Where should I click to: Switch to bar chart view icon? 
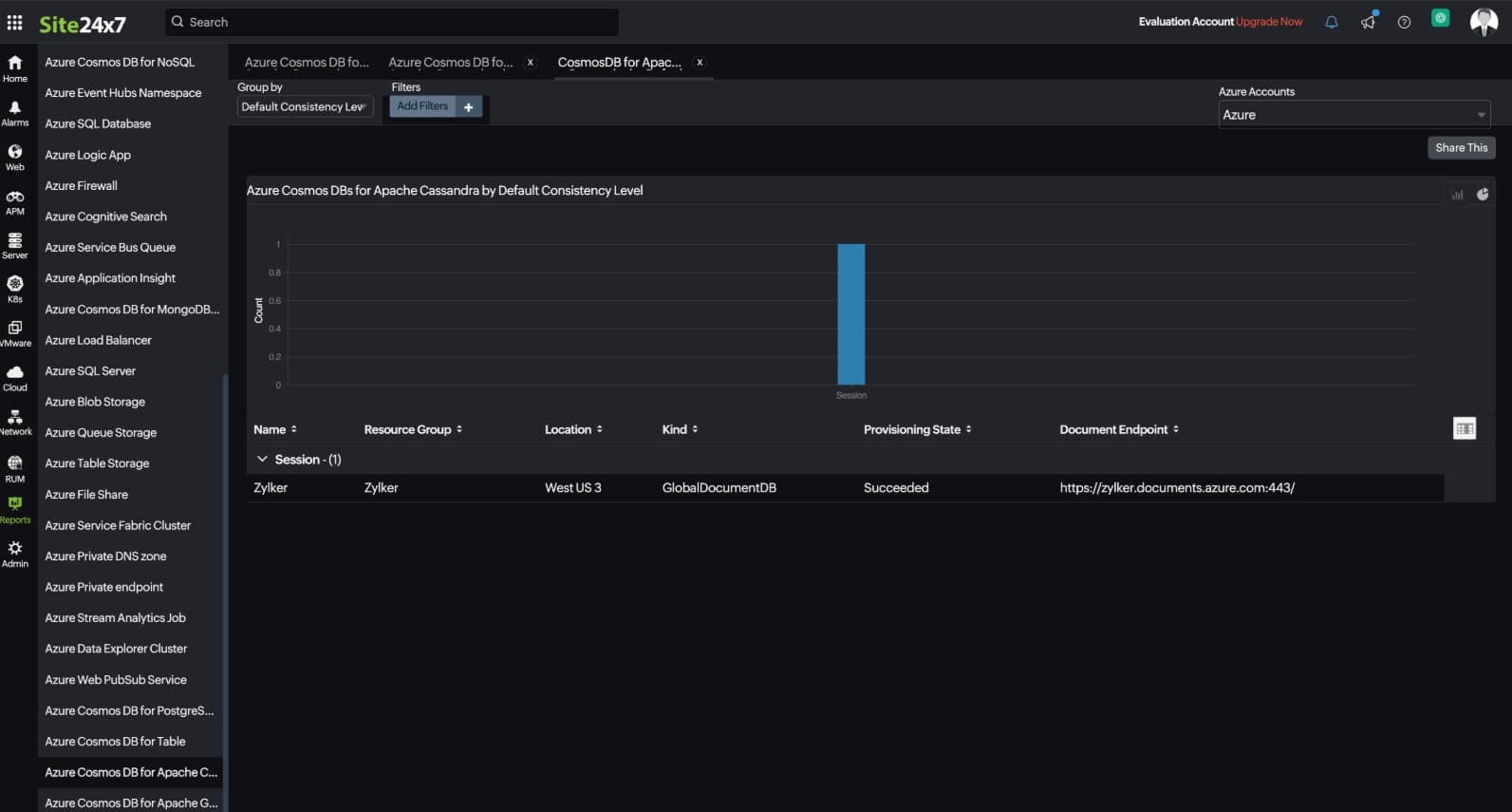pyautogui.click(x=1457, y=195)
